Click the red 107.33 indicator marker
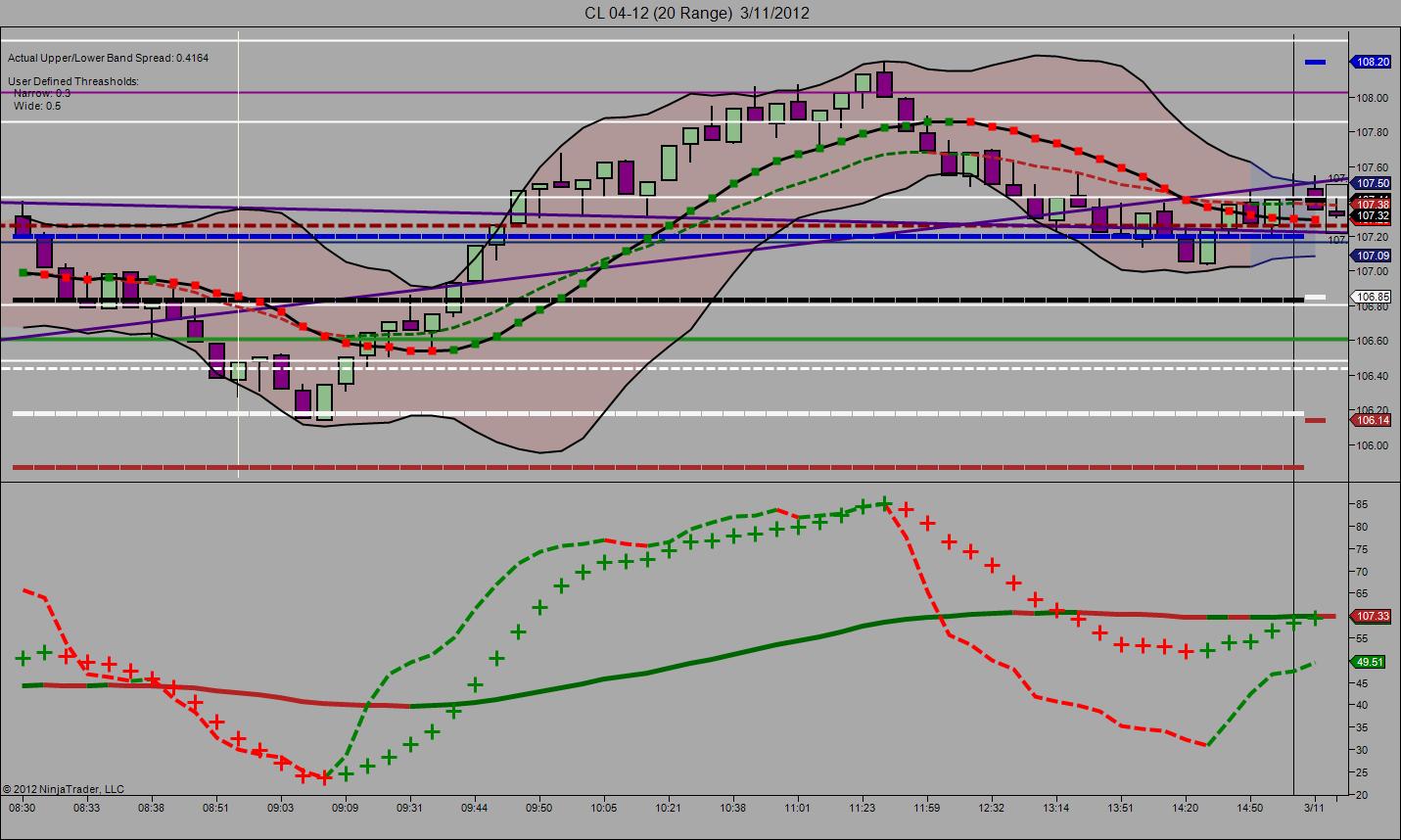Image resolution: width=1401 pixels, height=840 pixels. pos(1372,616)
